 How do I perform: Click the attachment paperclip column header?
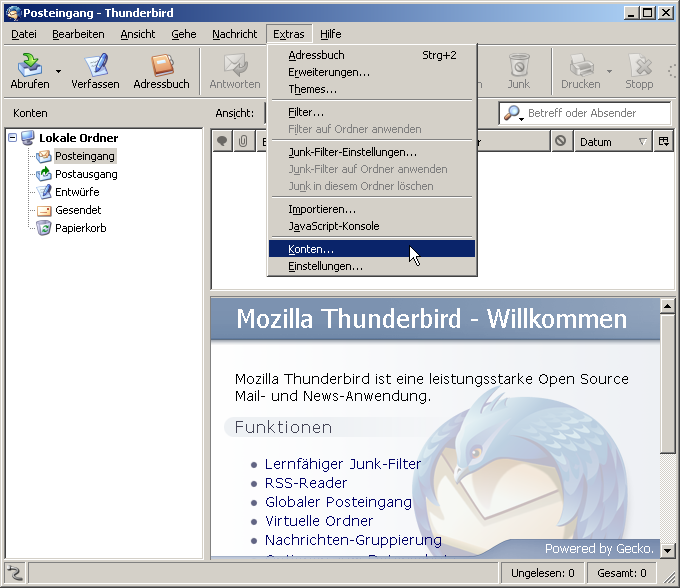(x=243, y=141)
